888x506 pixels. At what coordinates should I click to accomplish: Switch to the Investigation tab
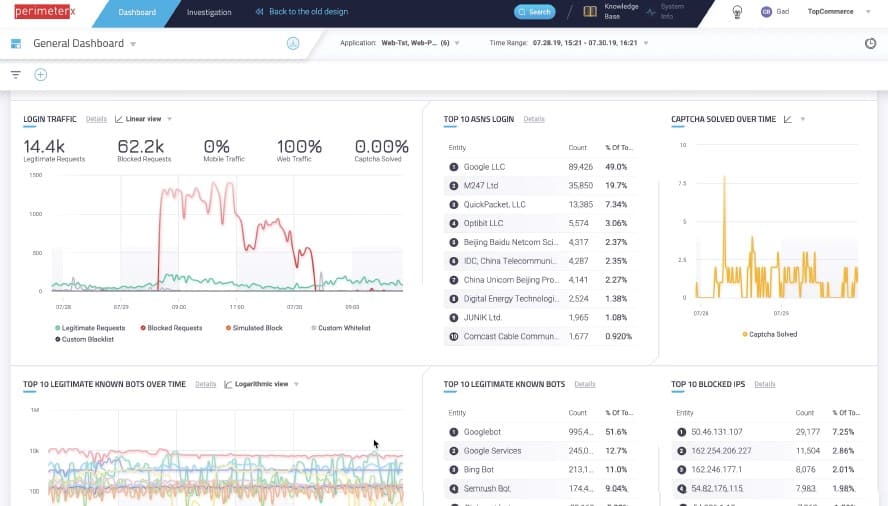(209, 12)
